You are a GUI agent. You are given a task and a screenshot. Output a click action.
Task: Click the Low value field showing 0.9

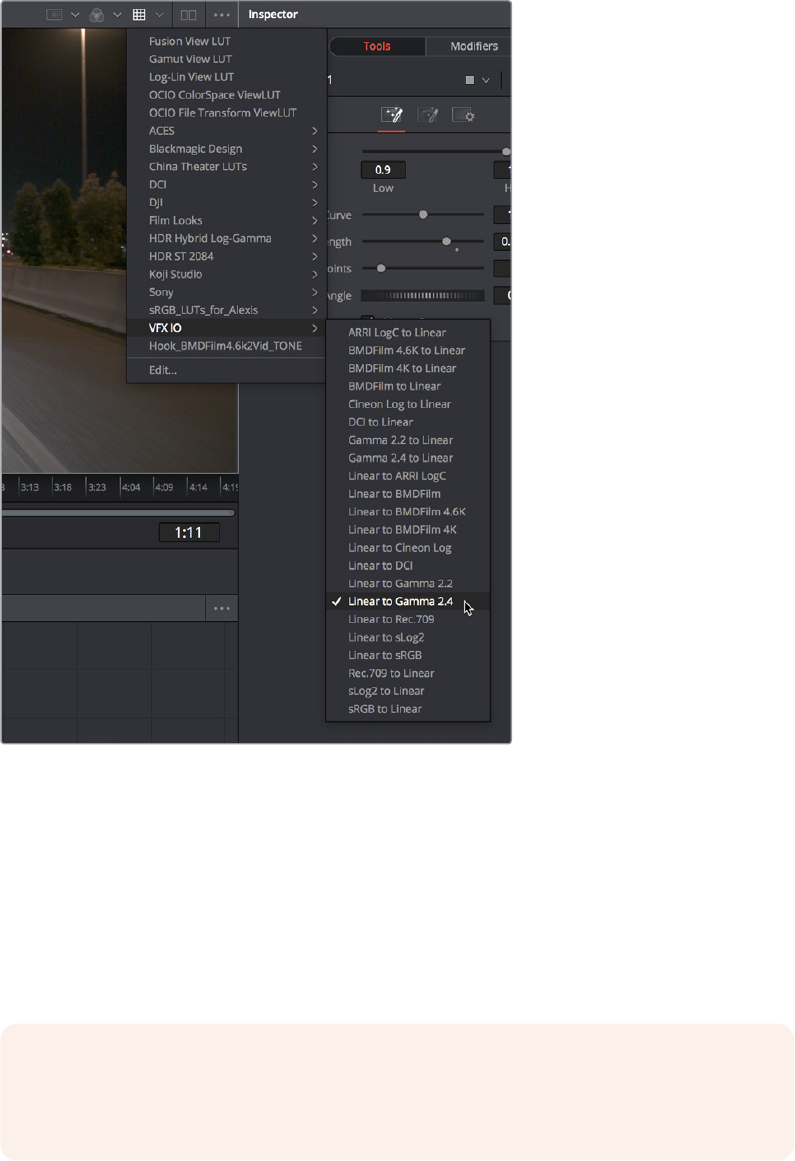(383, 170)
